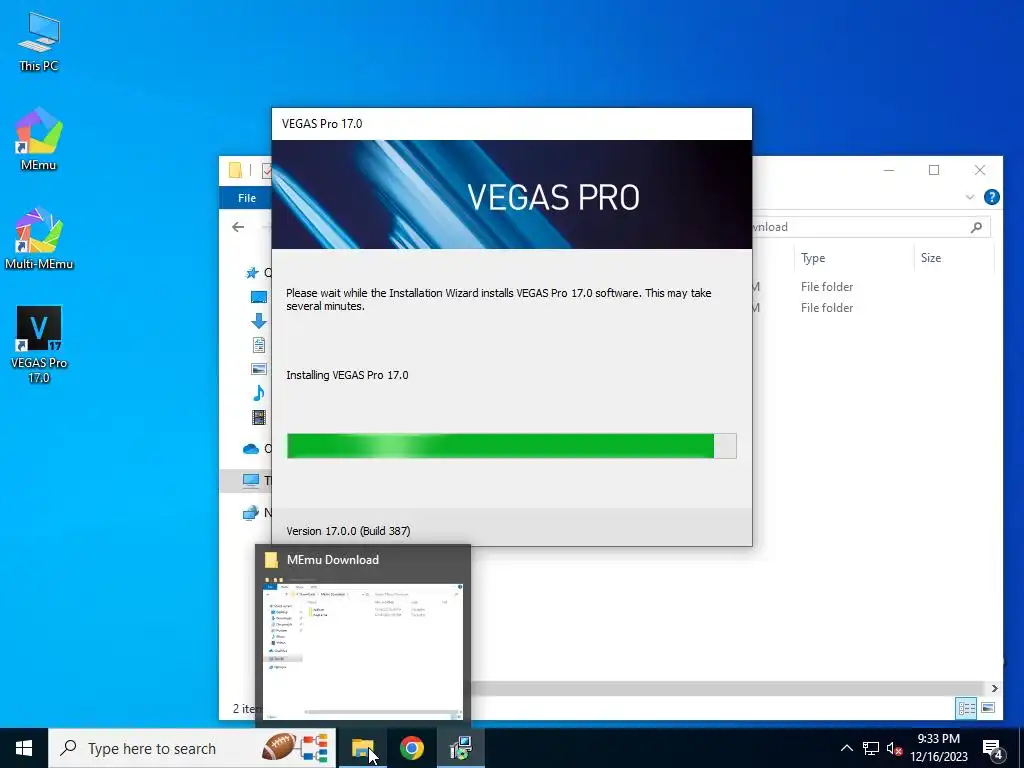Switch Explorer to details view
Image resolution: width=1024 pixels, height=768 pixels.
click(967, 708)
